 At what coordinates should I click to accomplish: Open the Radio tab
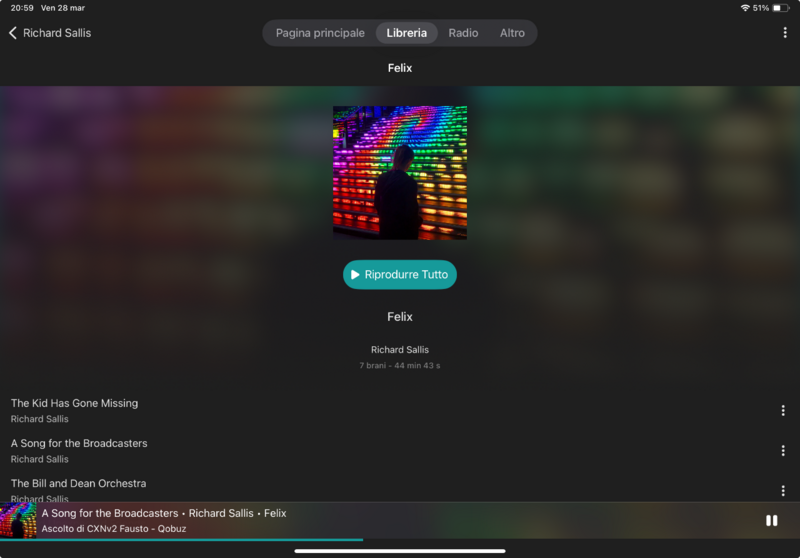pos(463,33)
